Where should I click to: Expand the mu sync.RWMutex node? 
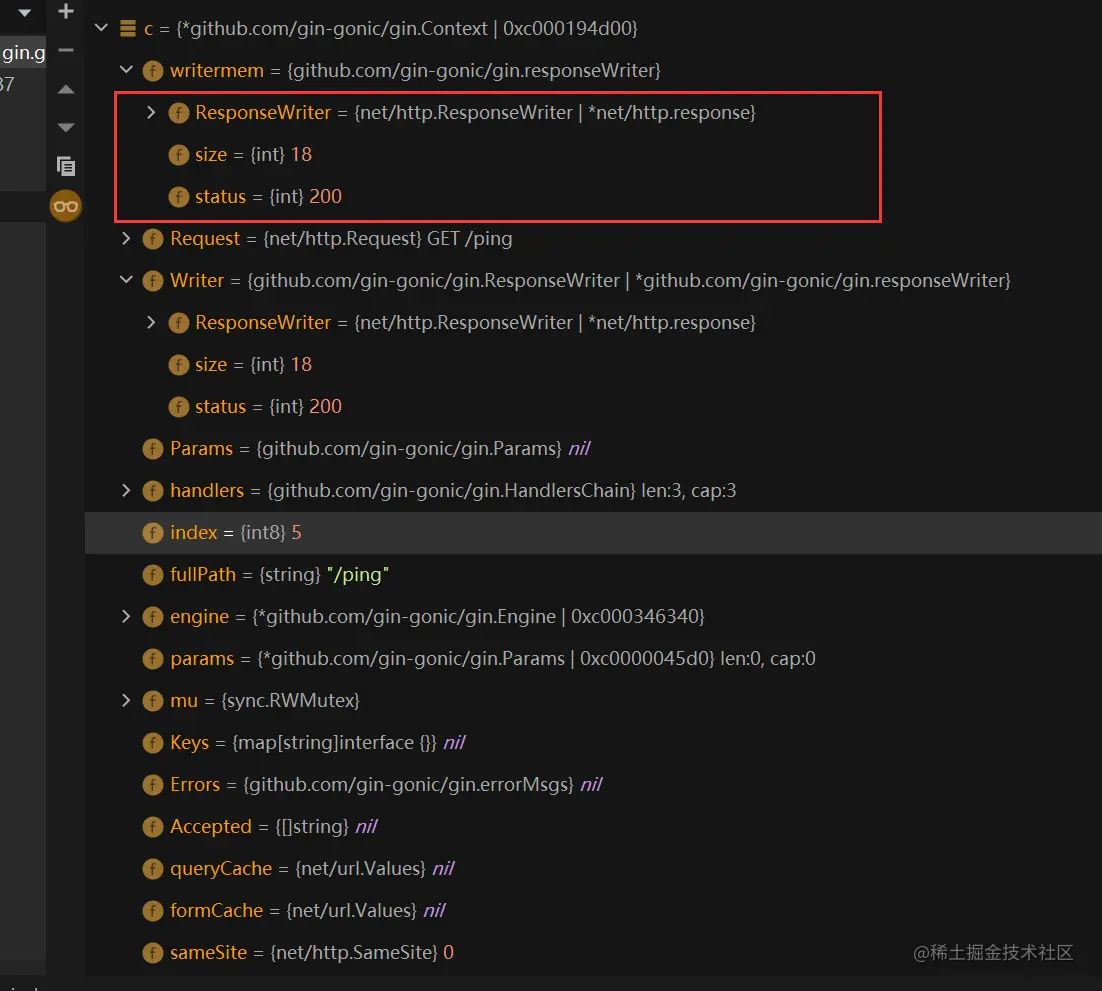[x=127, y=700]
